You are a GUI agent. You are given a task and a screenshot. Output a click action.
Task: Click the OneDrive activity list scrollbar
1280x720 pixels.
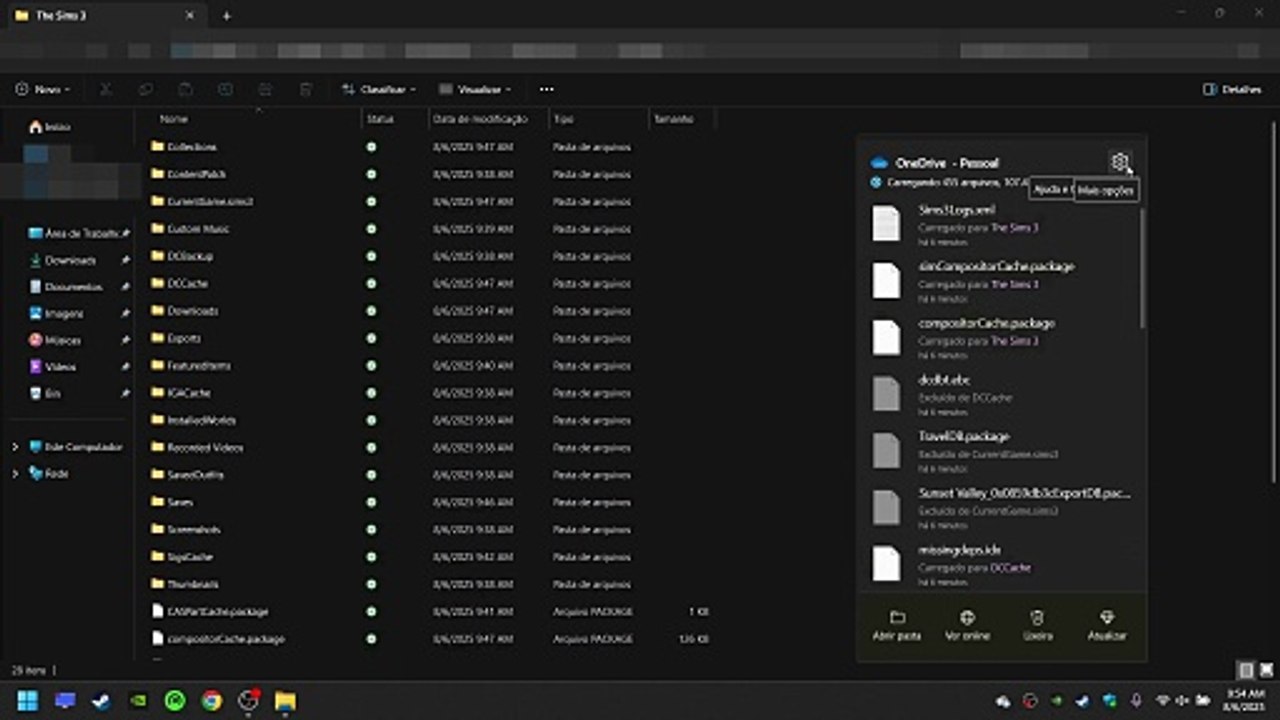1142,268
